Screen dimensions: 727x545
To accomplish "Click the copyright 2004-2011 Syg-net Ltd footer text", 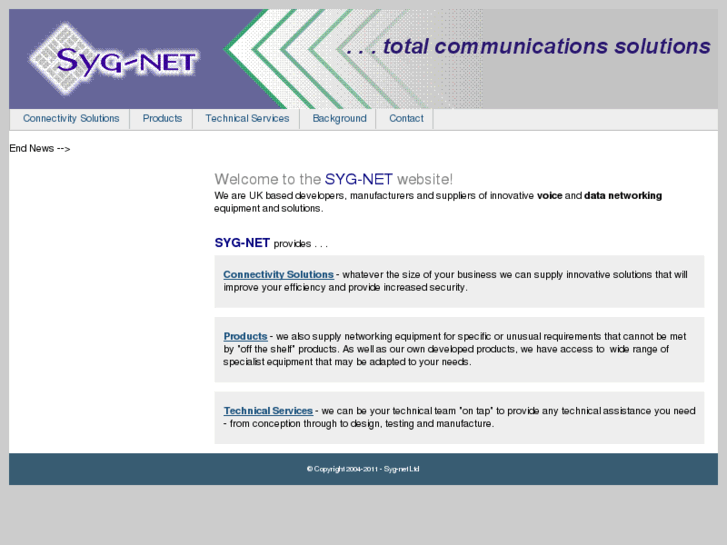I will pos(363,469).
